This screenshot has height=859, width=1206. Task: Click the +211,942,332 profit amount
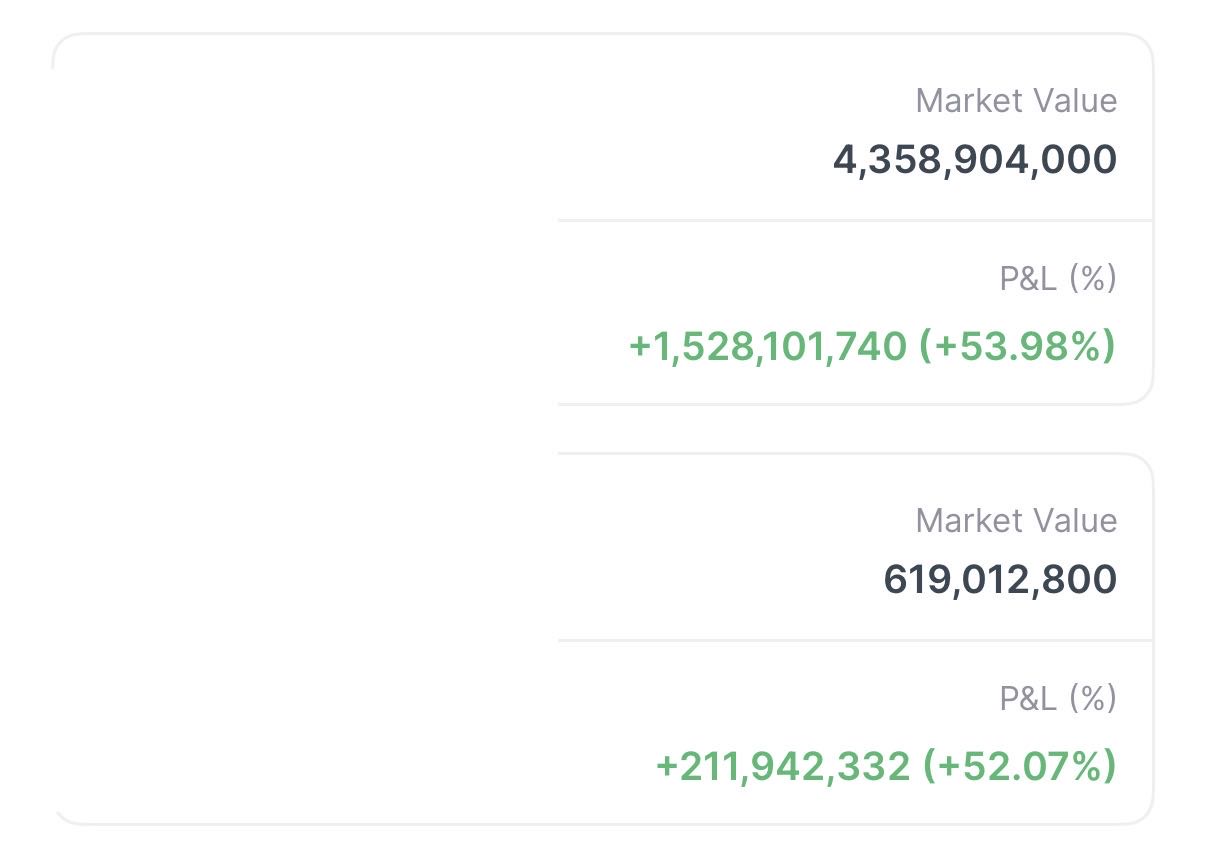[783, 766]
